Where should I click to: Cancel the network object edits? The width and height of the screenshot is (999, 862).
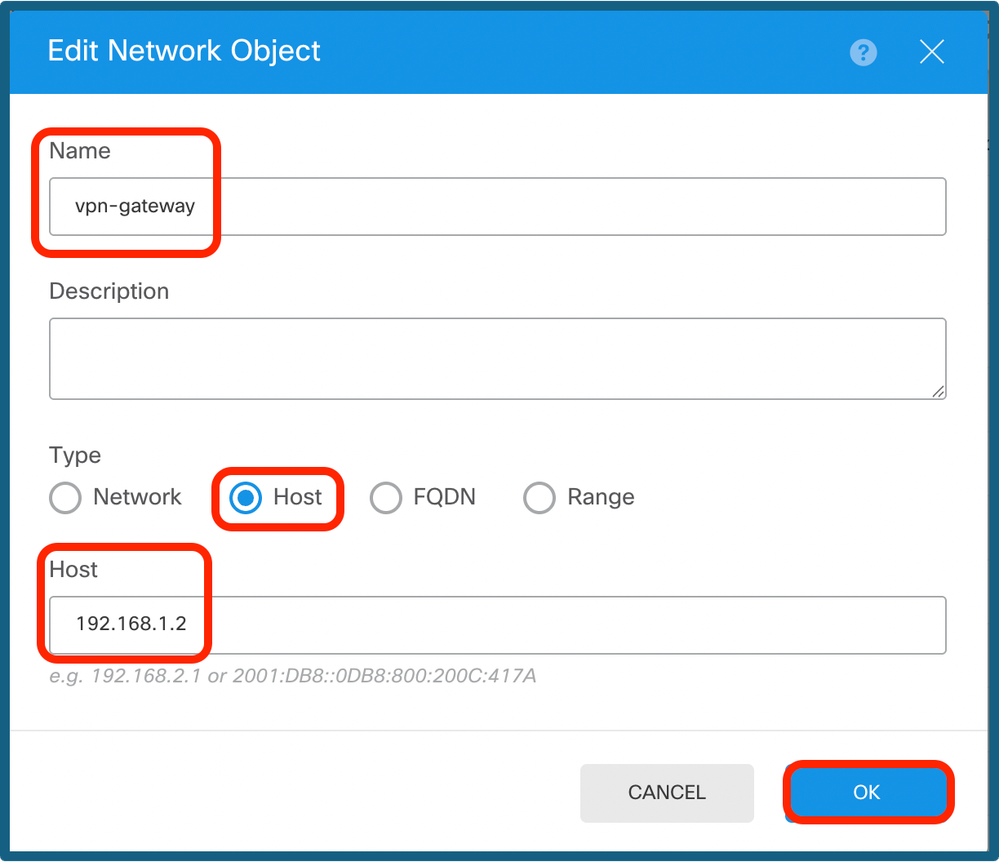[x=666, y=793]
